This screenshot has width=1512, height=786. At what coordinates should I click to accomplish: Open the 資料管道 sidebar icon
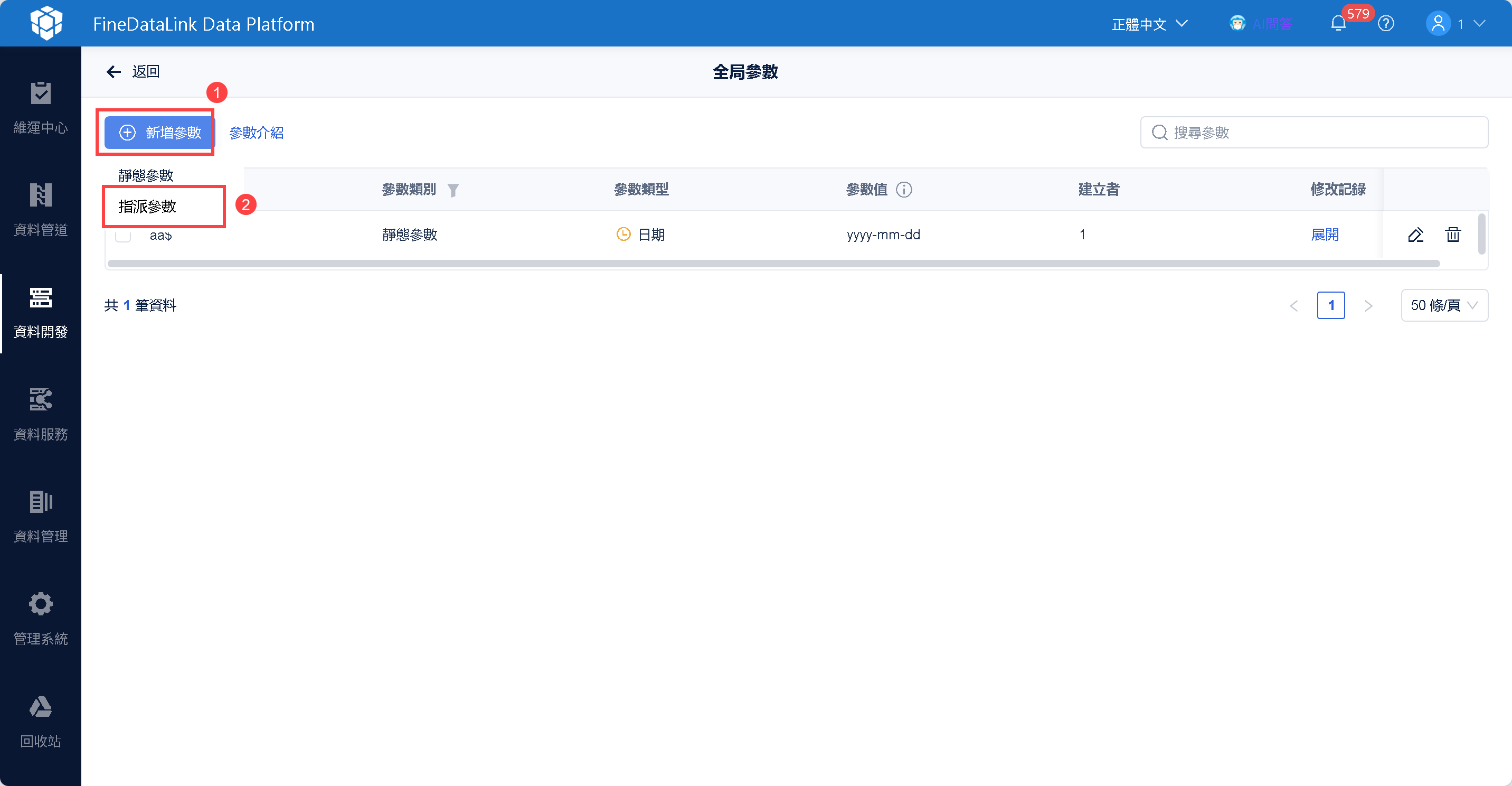click(x=41, y=195)
